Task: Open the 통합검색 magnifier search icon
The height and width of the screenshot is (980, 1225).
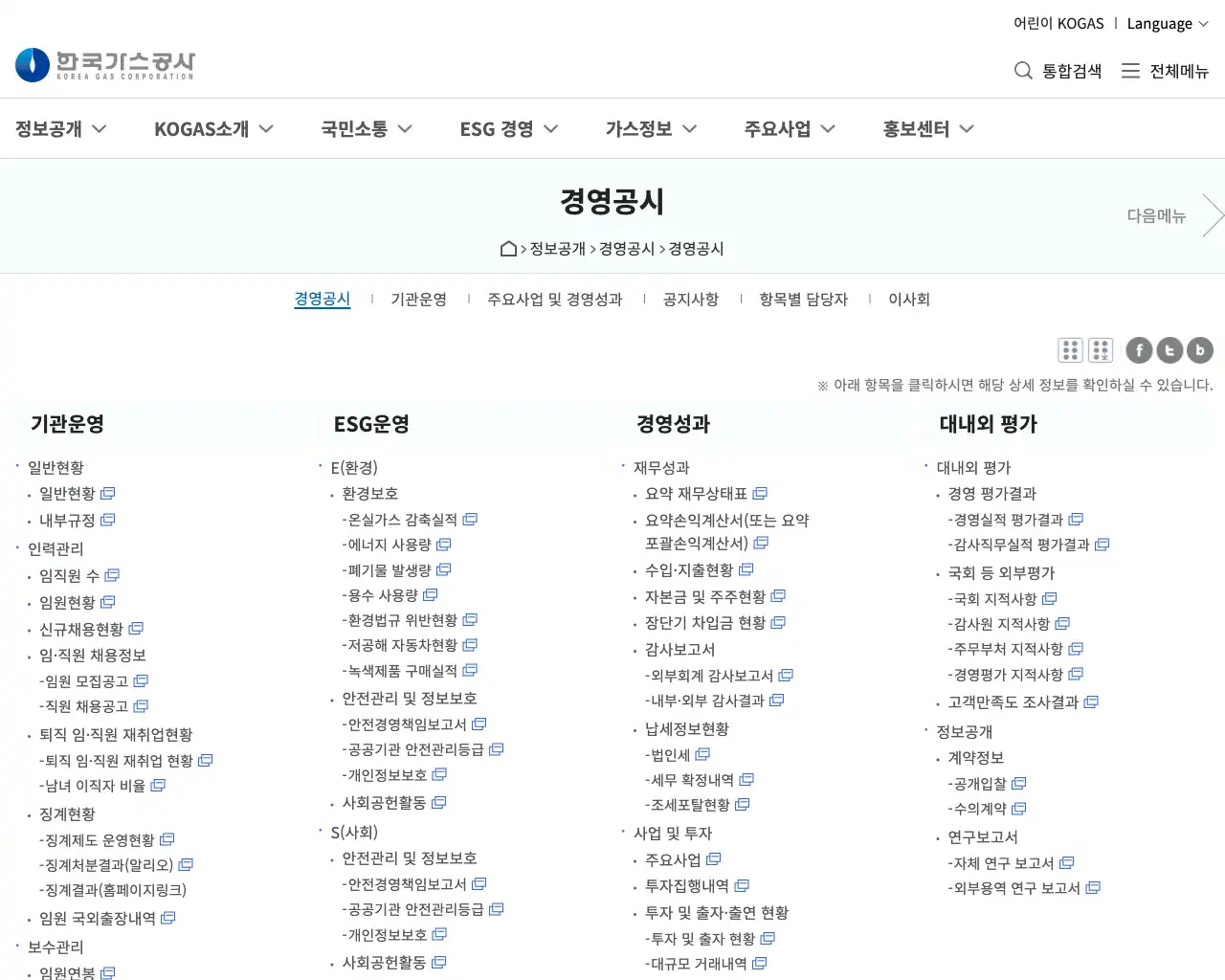Action: click(x=1023, y=71)
